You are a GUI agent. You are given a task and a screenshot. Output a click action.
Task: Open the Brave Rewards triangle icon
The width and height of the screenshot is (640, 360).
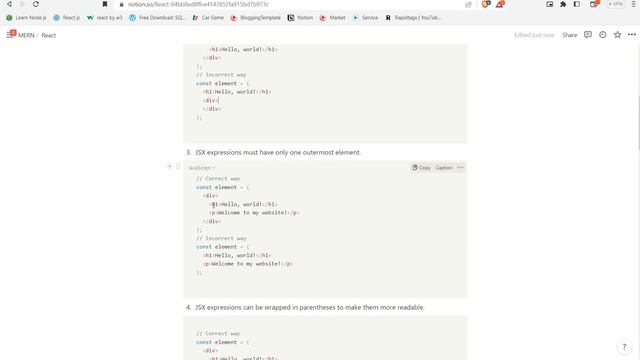point(500,4)
